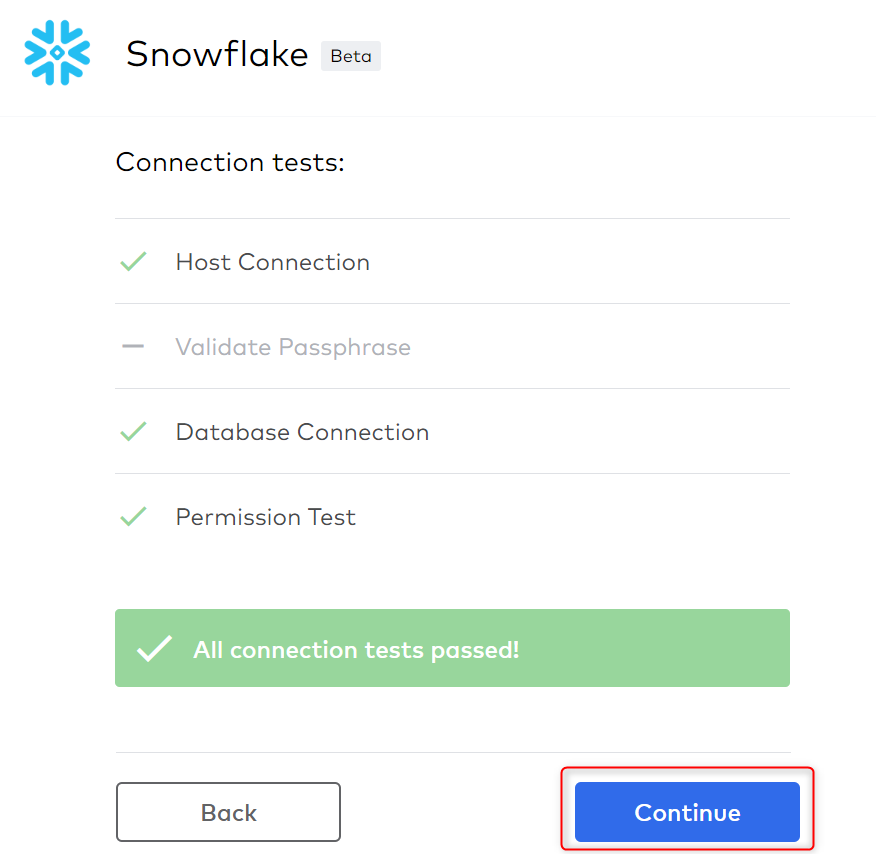Click the Snowflake logo icon
Screen dimensions: 876x854
click(57, 53)
